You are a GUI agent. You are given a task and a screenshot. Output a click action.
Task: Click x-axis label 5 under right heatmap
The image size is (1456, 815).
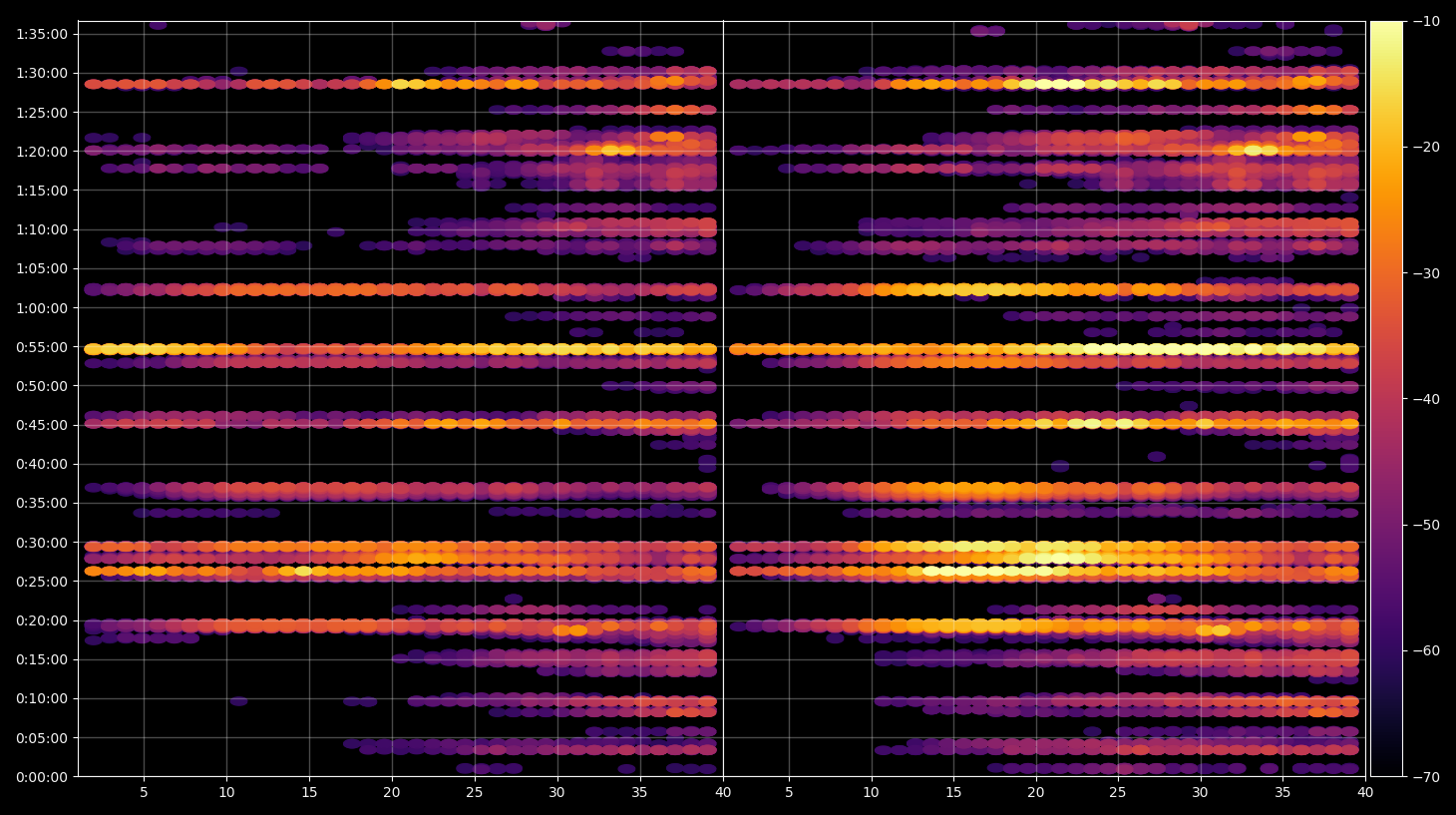(789, 793)
